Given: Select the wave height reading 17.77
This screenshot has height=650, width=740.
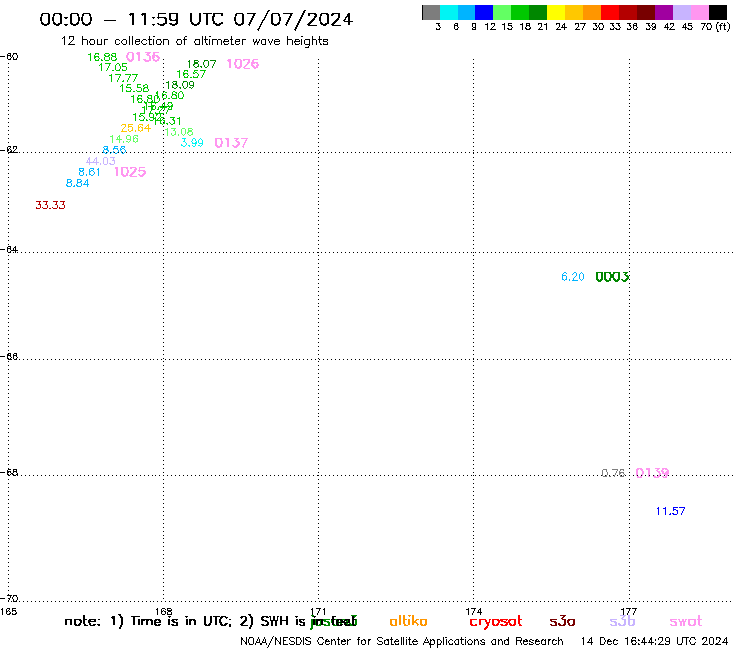Looking at the screenshot, I should coord(123,78).
